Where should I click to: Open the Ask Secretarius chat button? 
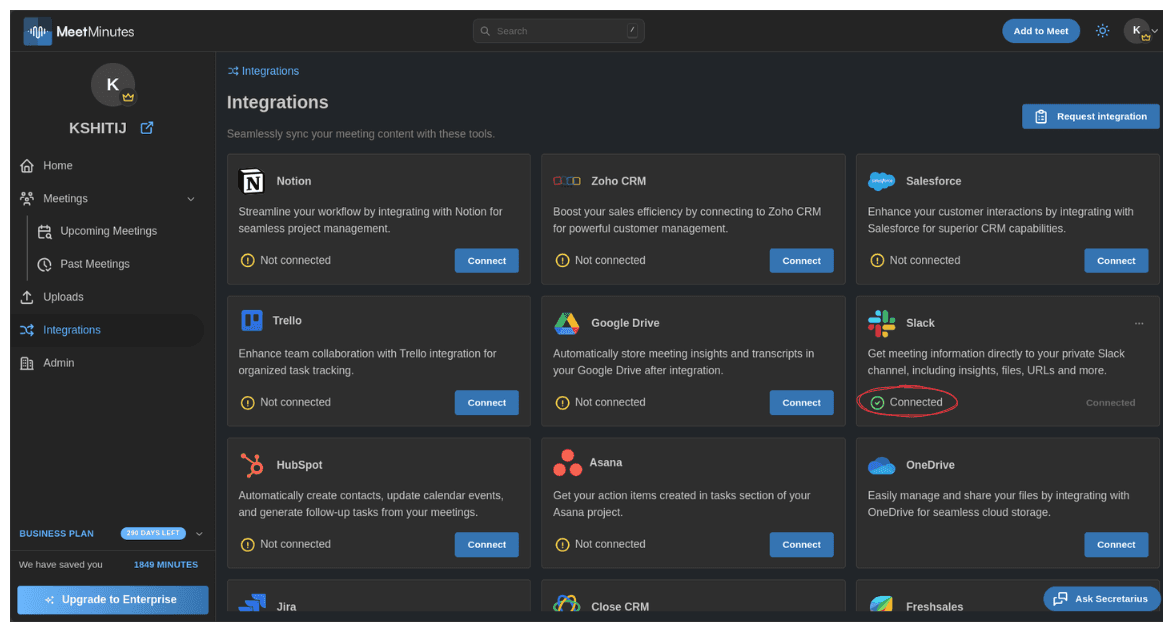(1101, 598)
